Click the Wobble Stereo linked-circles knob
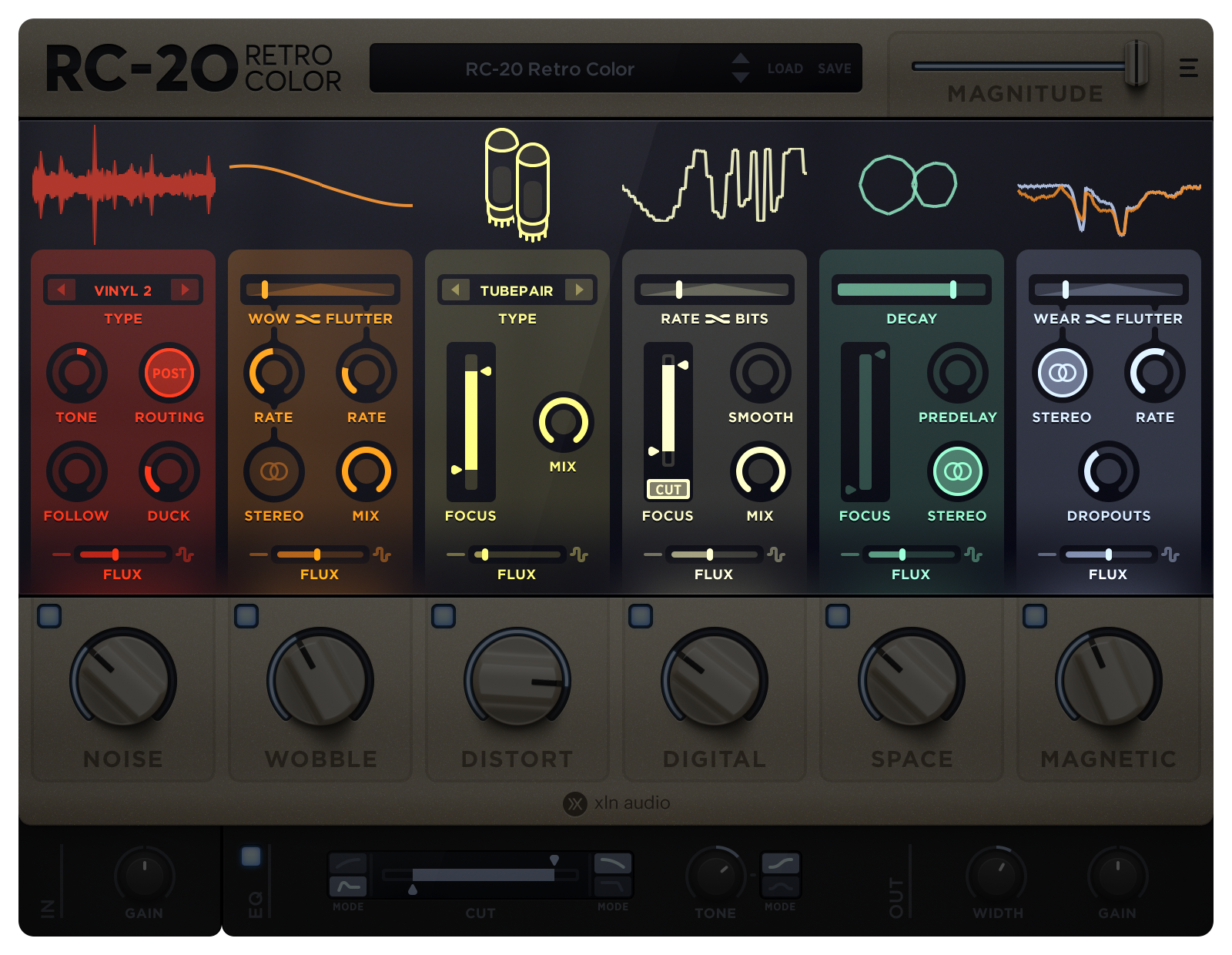 (x=274, y=471)
